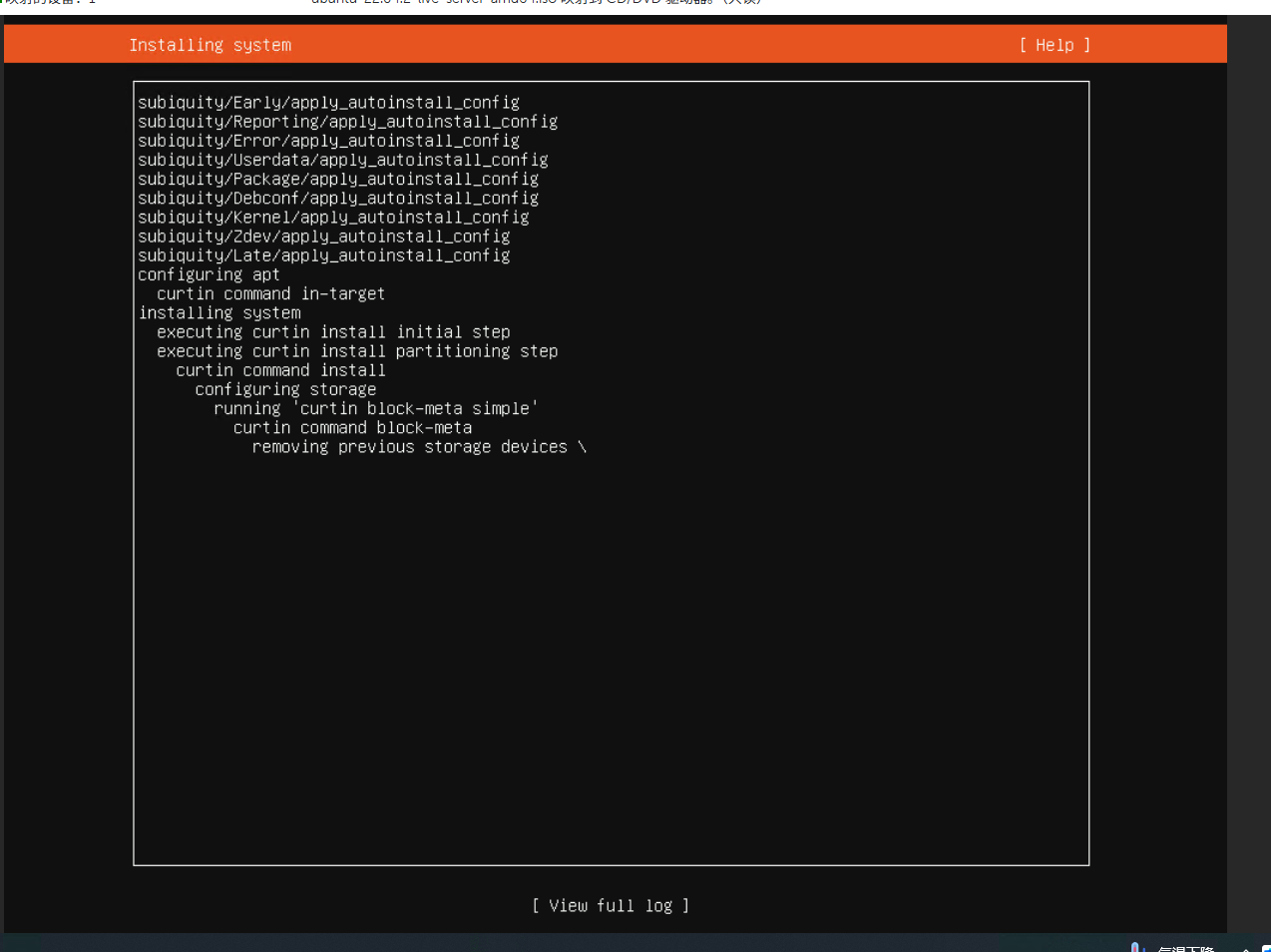Click the subiquity/Userdata/apply_autoinstall_config line
This screenshot has width=1271, height=952.
point(342,160)
